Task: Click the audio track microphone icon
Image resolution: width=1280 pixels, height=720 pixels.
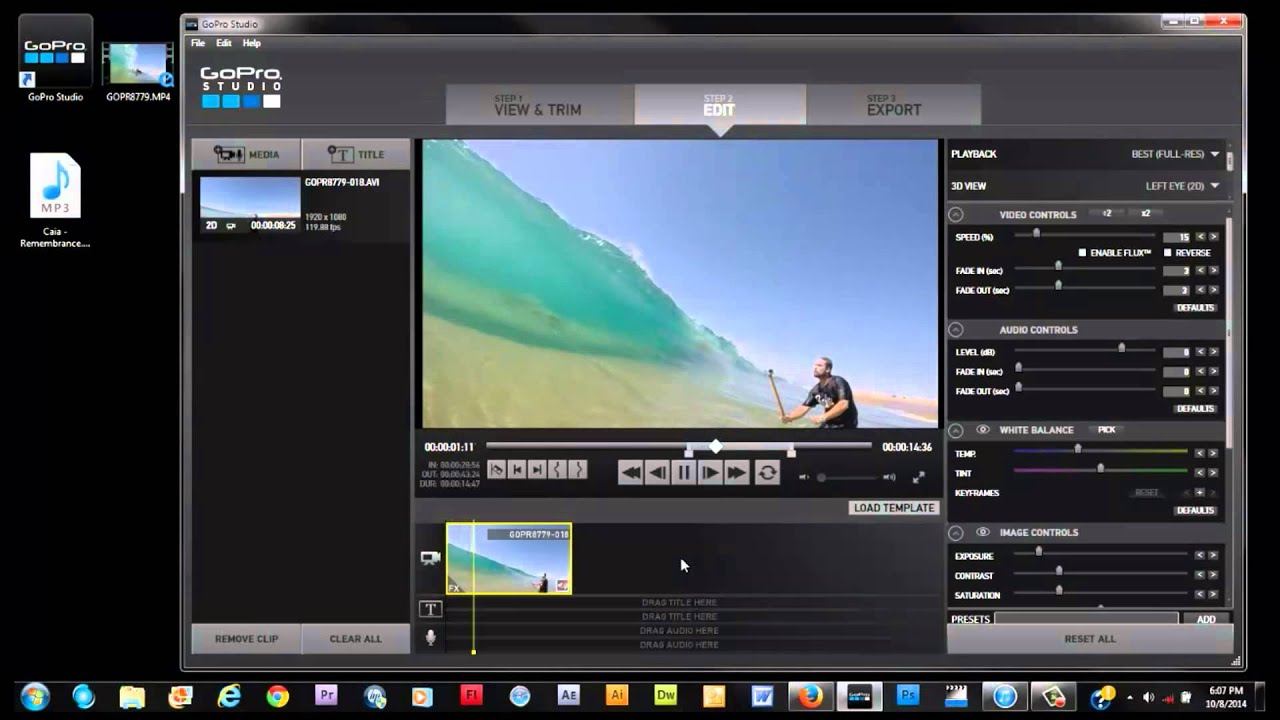Action: click(431, 637)
